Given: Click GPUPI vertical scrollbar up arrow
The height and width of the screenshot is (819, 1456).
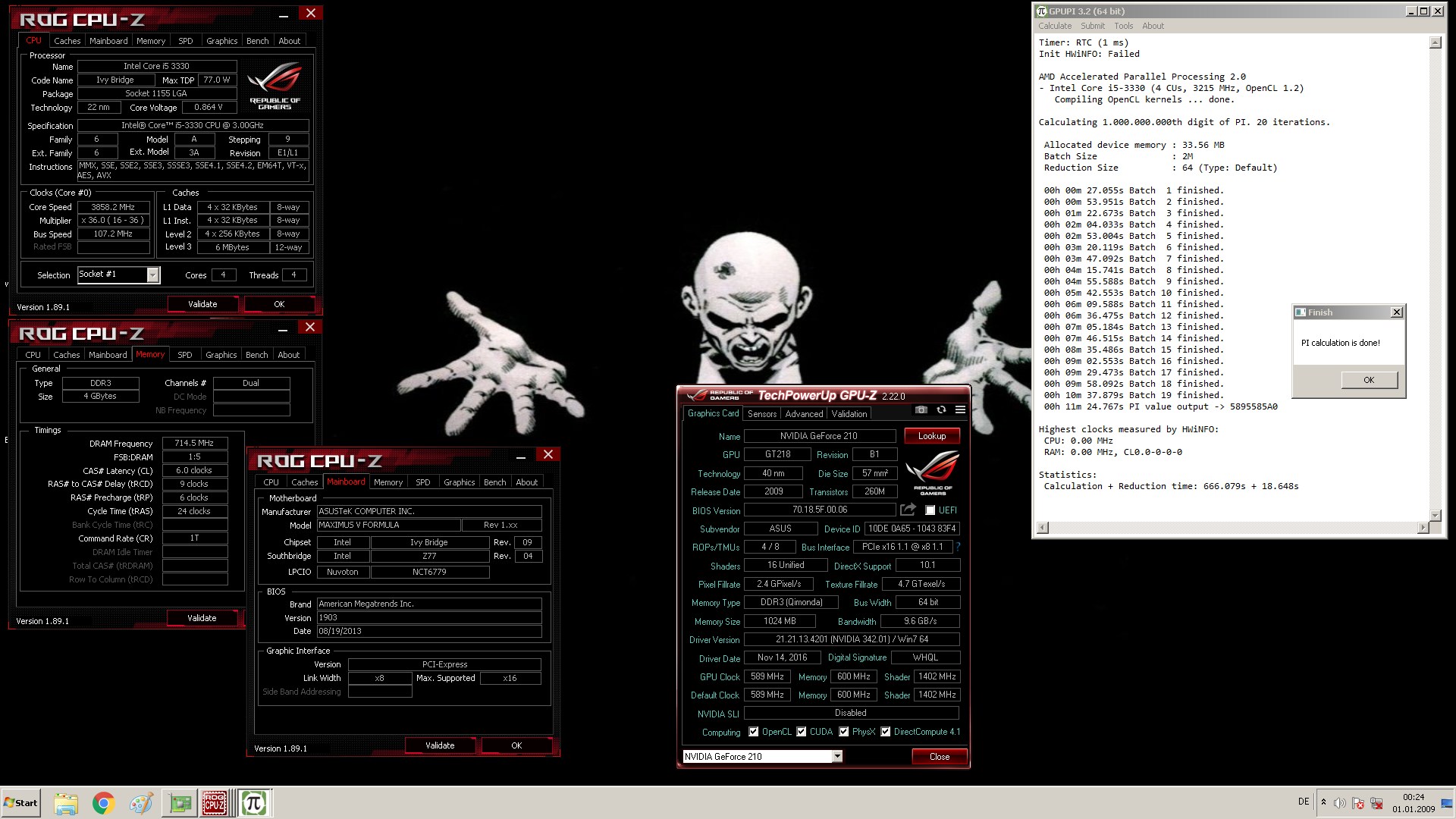Looking at the screenshot, I should (x=1435, y=43).
